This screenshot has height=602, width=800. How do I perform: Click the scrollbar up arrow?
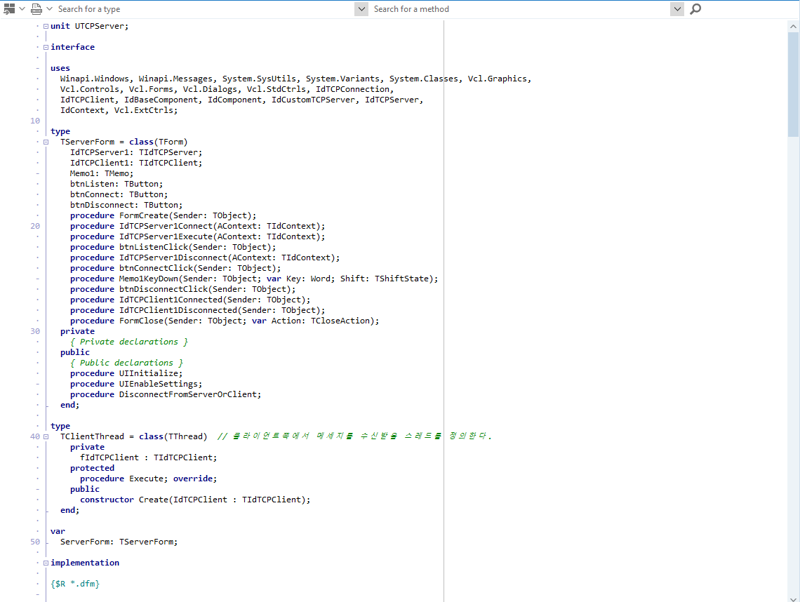[x=793, y=26]
